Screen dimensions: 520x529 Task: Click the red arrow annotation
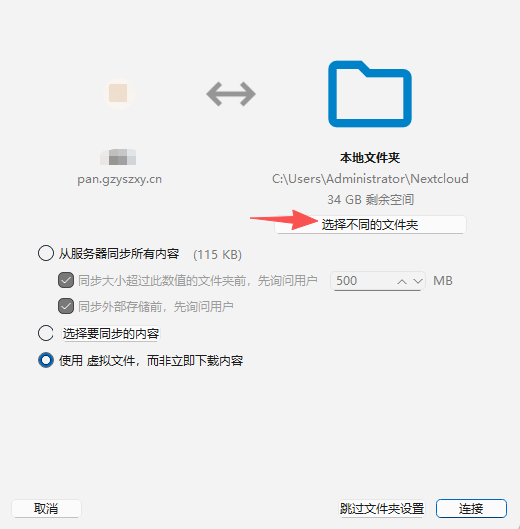click(x=284, y=220)
